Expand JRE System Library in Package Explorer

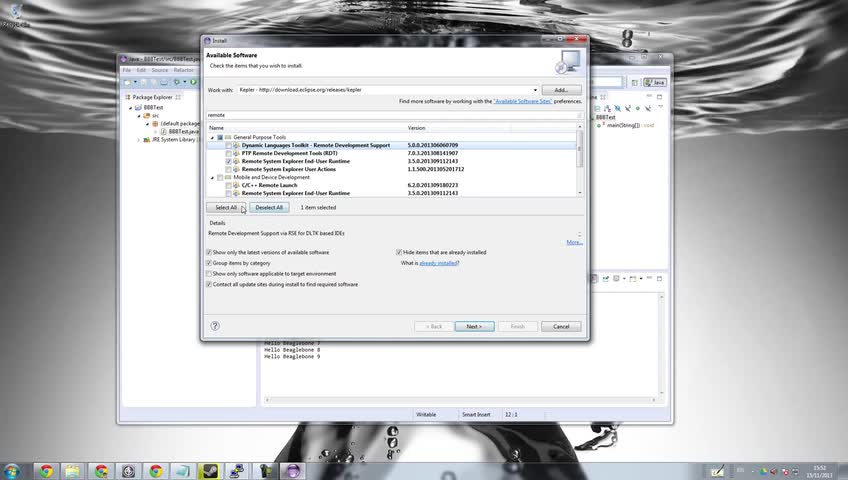point(138,139)
